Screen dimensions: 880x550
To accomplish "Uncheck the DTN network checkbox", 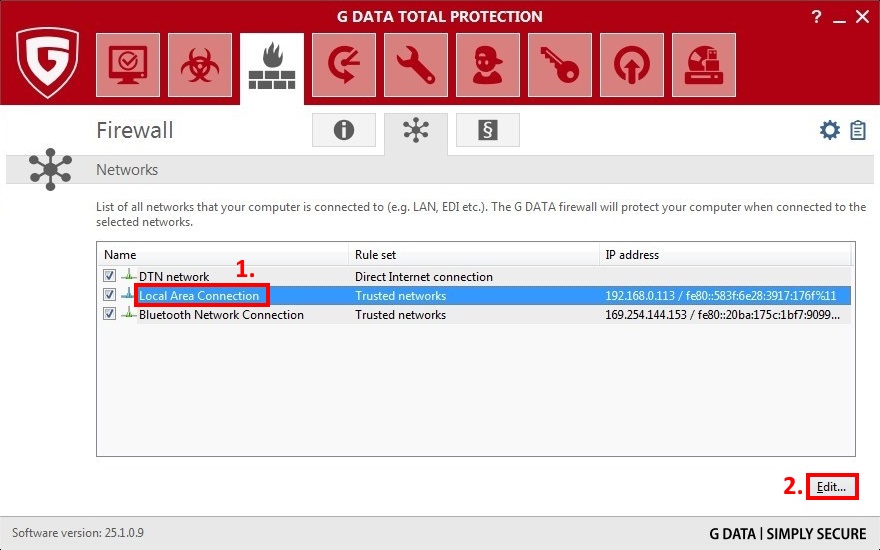I will 109,276.
